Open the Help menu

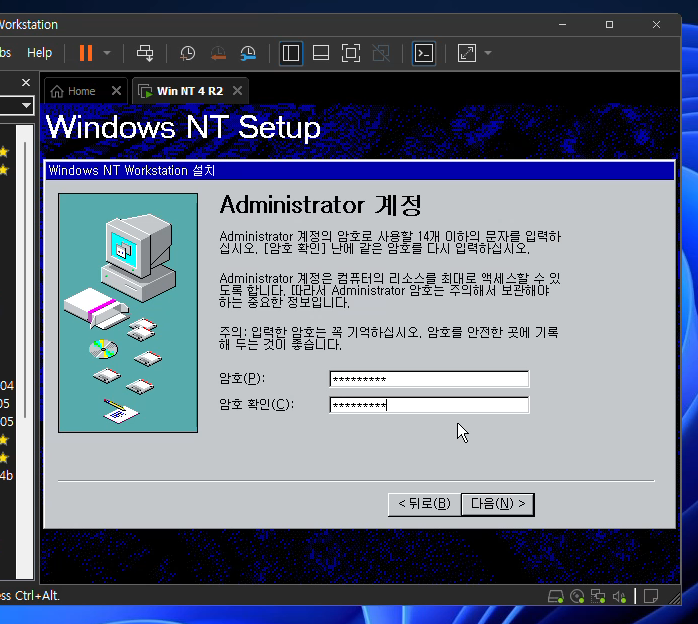pyautogui.click(x=39, y=53)
